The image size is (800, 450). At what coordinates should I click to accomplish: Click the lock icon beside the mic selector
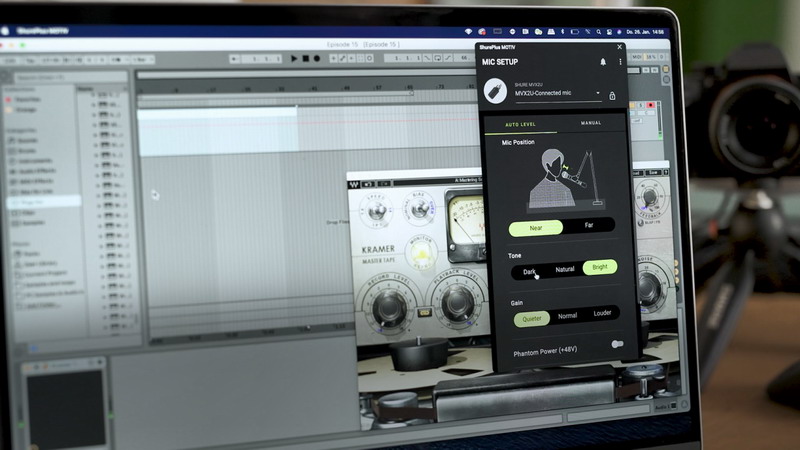click(x=612, y=96)
